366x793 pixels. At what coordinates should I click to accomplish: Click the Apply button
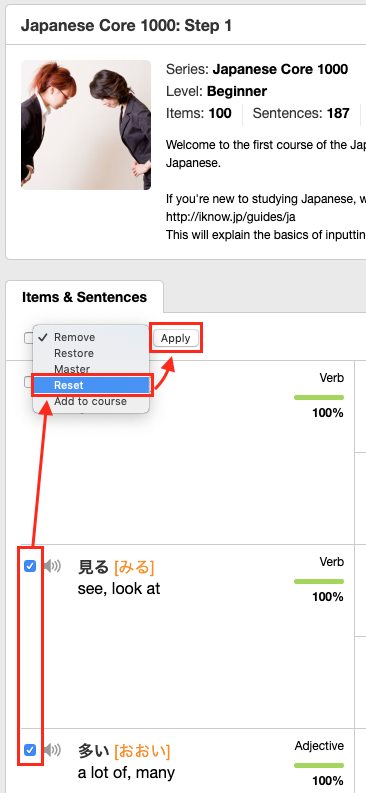tap(175, 338)
